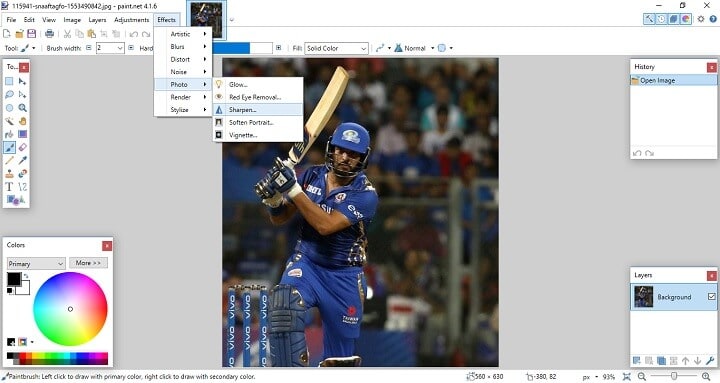Toggle Background layer visibility checkbox
This screenshot has height=383, width=720.
[711, 297]
